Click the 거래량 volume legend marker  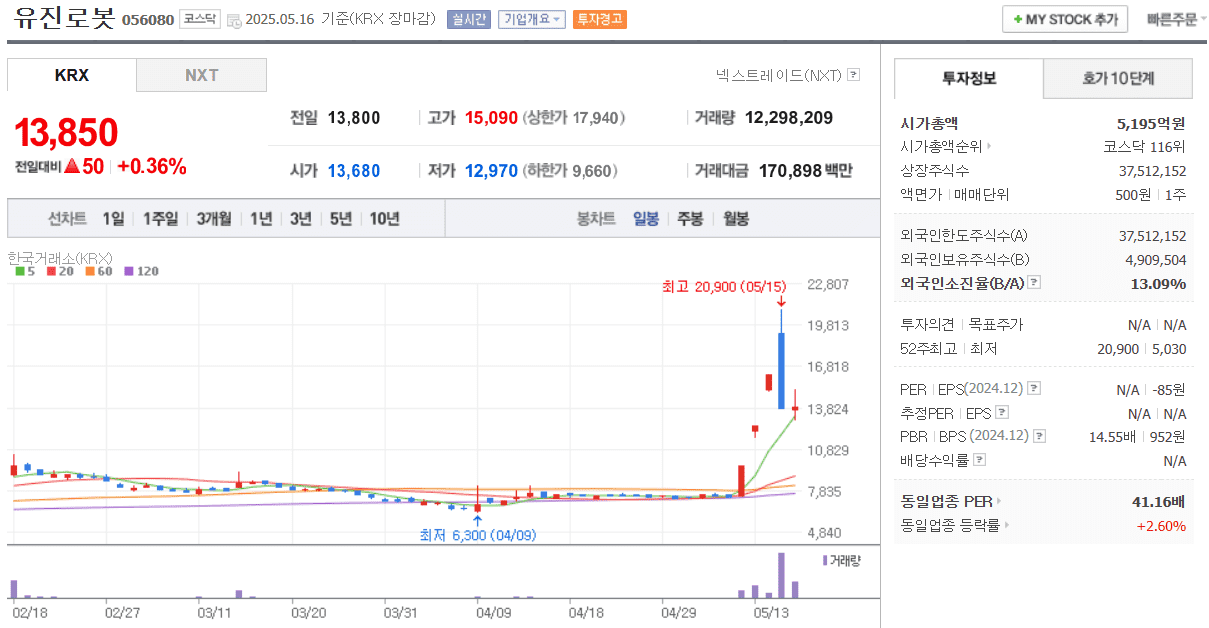[825, 560]
